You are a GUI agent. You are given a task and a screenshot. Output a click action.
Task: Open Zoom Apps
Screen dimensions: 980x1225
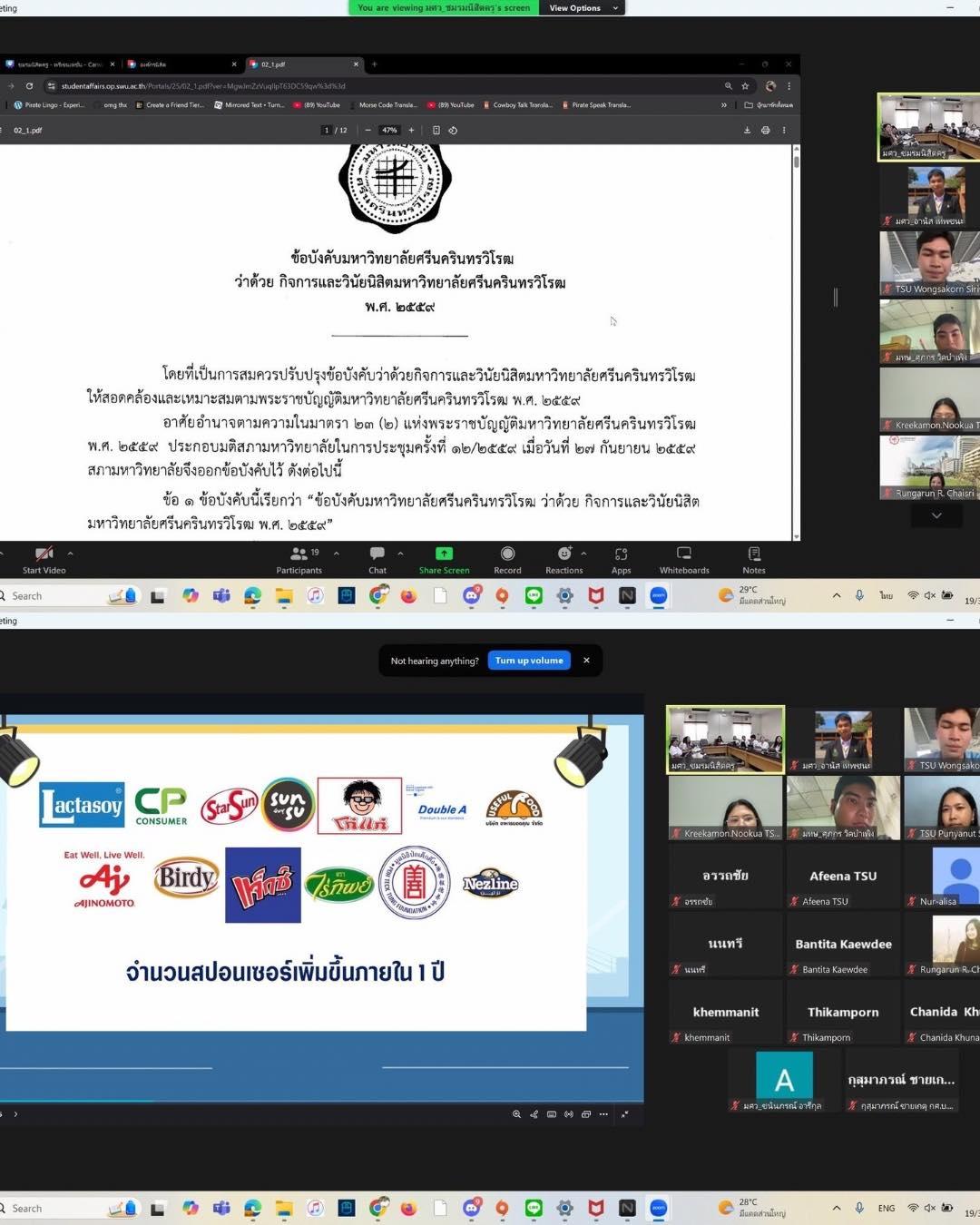pyautogui.click(x=621, y=560)
